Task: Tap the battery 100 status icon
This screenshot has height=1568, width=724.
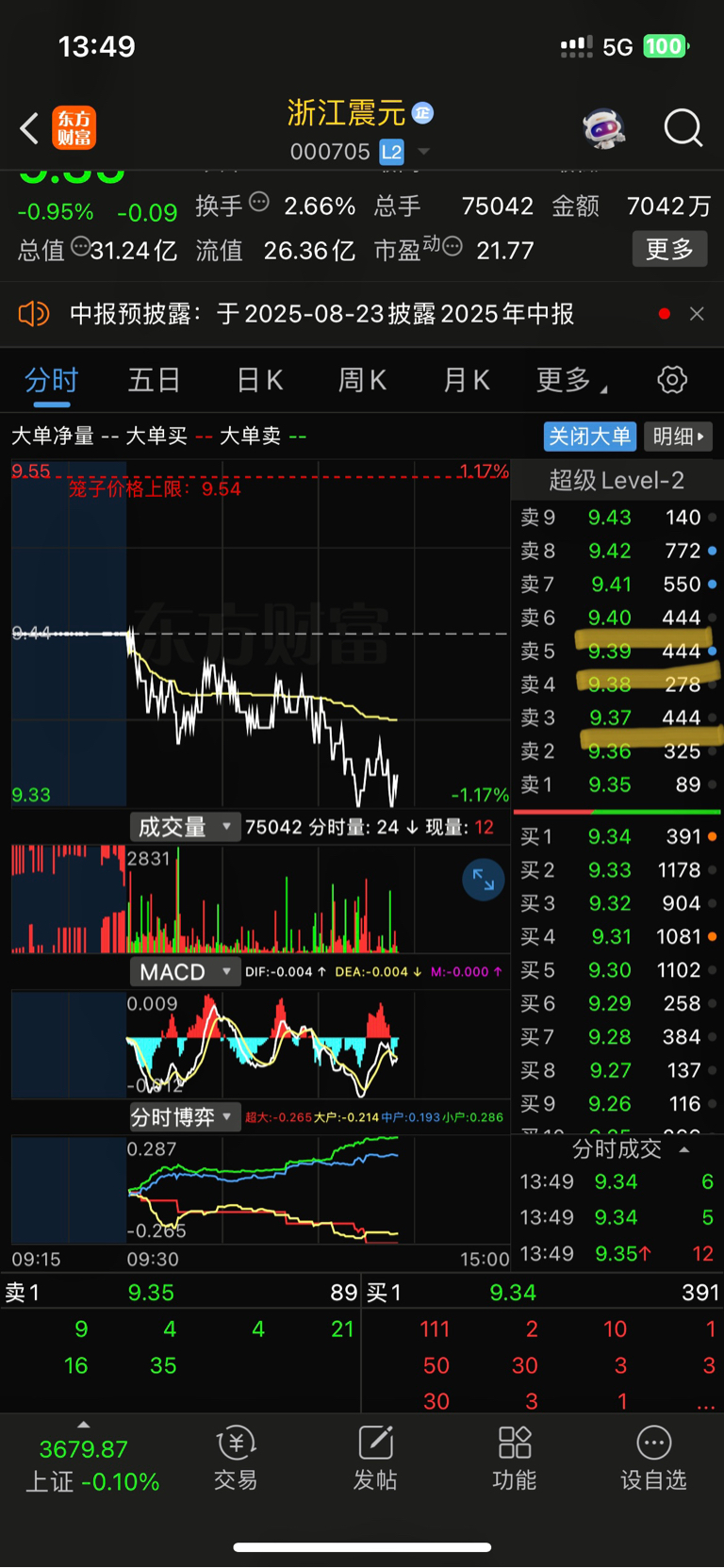Action: pyautogui.click(x=666, y=46)
